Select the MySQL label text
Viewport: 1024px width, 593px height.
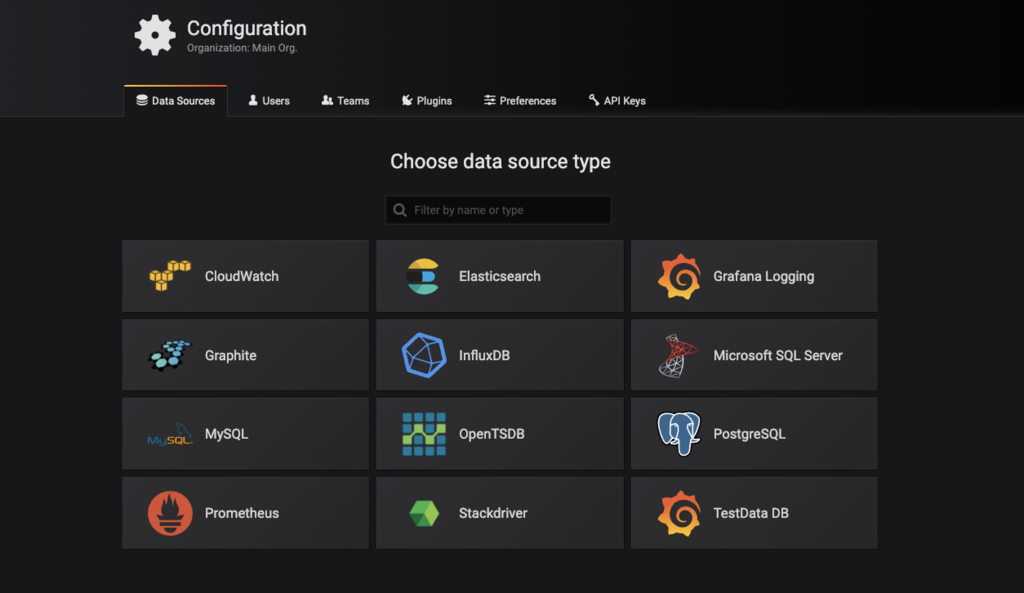pos(226,434)
